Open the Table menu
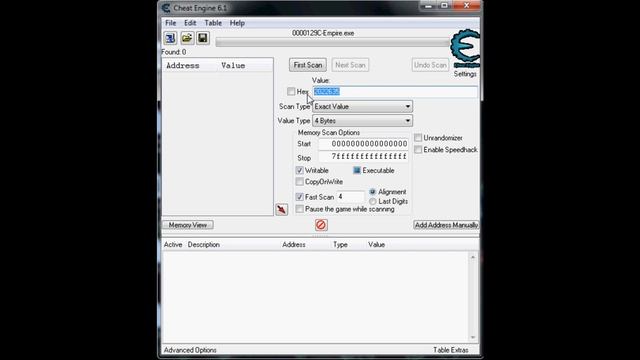 point(213,23)
